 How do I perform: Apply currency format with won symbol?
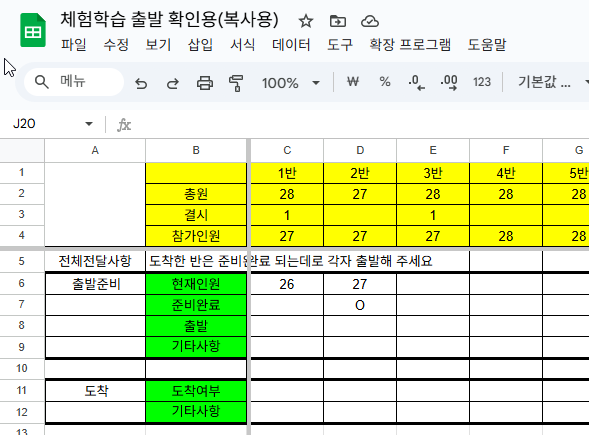click(x=353, y=82)
